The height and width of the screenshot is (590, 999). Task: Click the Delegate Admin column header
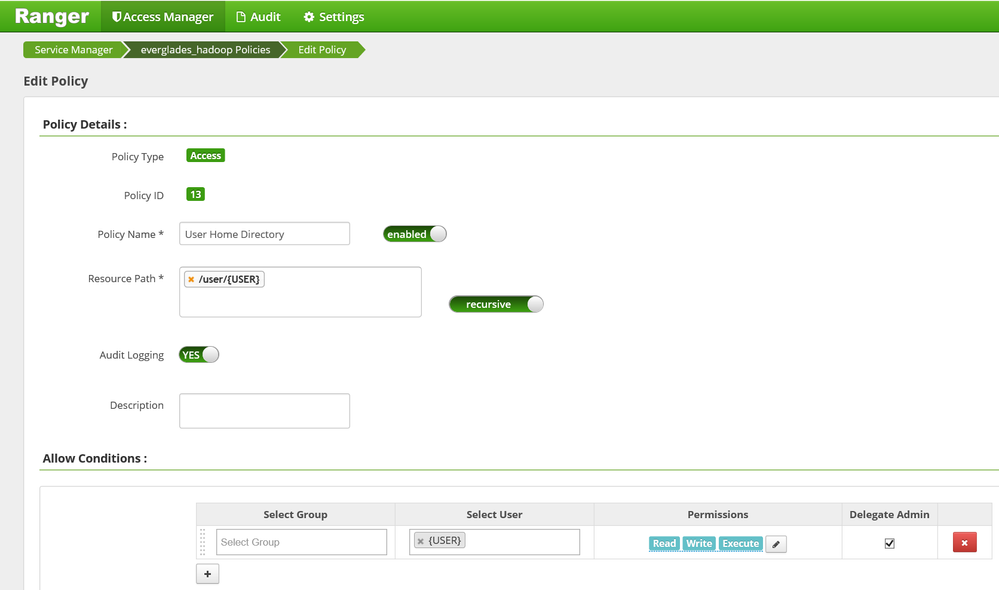[889, 514]
